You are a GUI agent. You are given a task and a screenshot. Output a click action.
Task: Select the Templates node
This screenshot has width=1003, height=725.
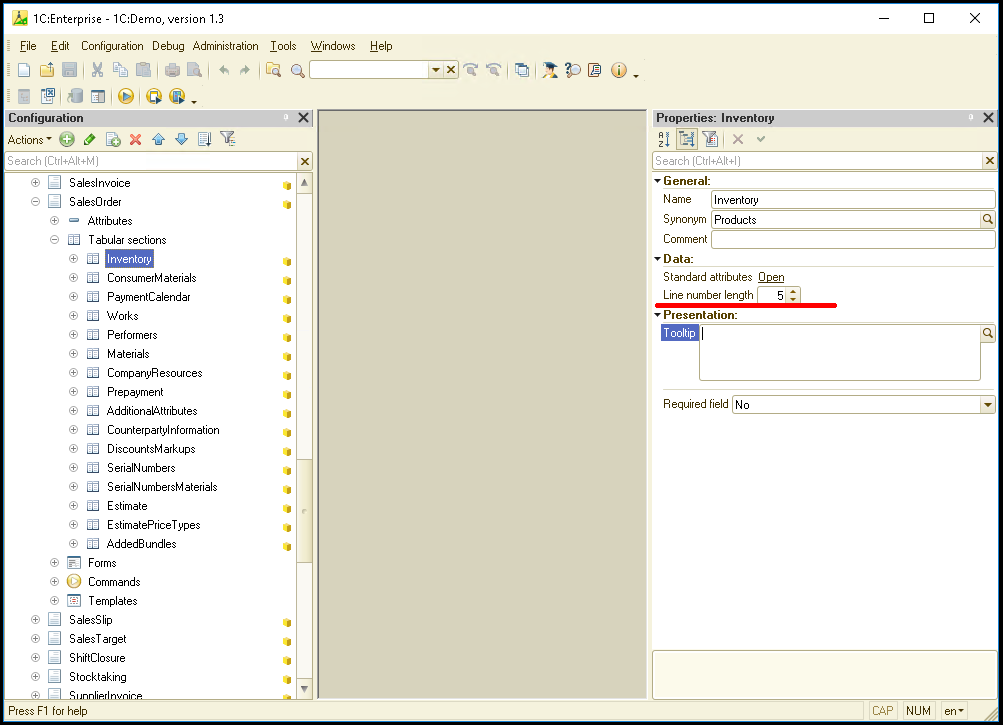click(x=113, y=601)
